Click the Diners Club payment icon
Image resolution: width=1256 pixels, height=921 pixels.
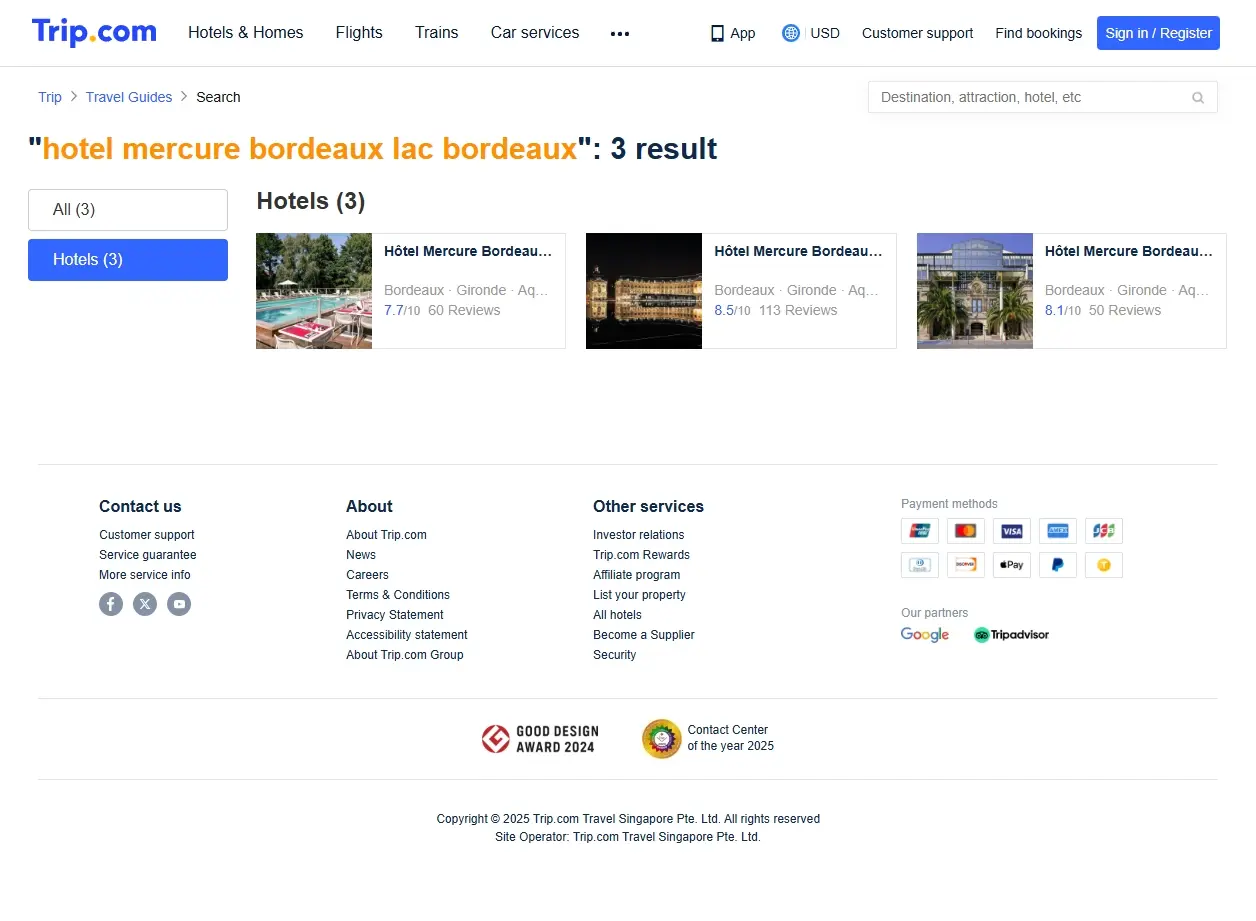tap(920, 565)
